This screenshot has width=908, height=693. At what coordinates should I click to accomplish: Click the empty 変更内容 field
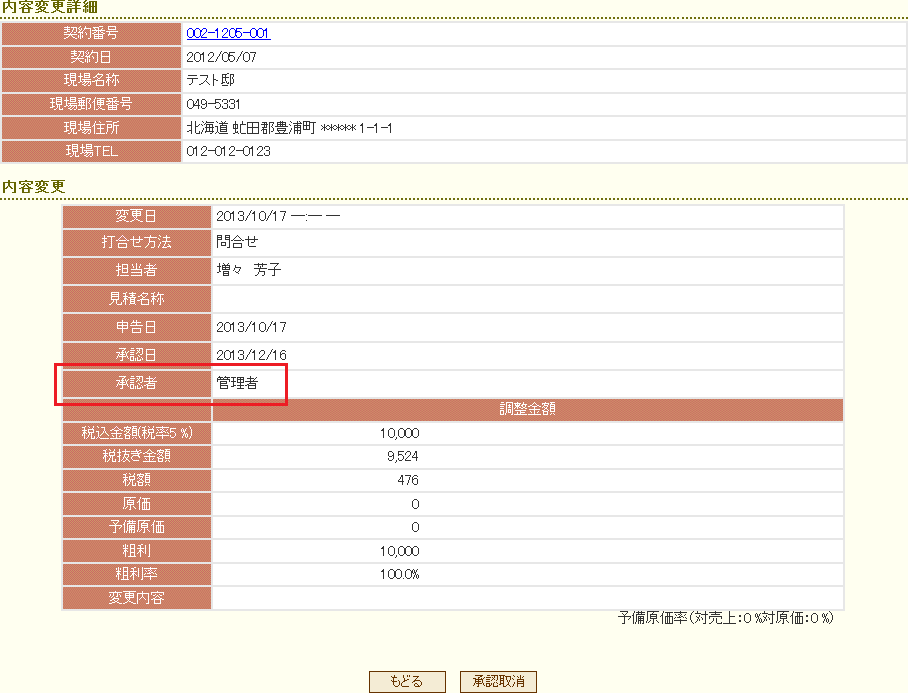tap(527, 598)
